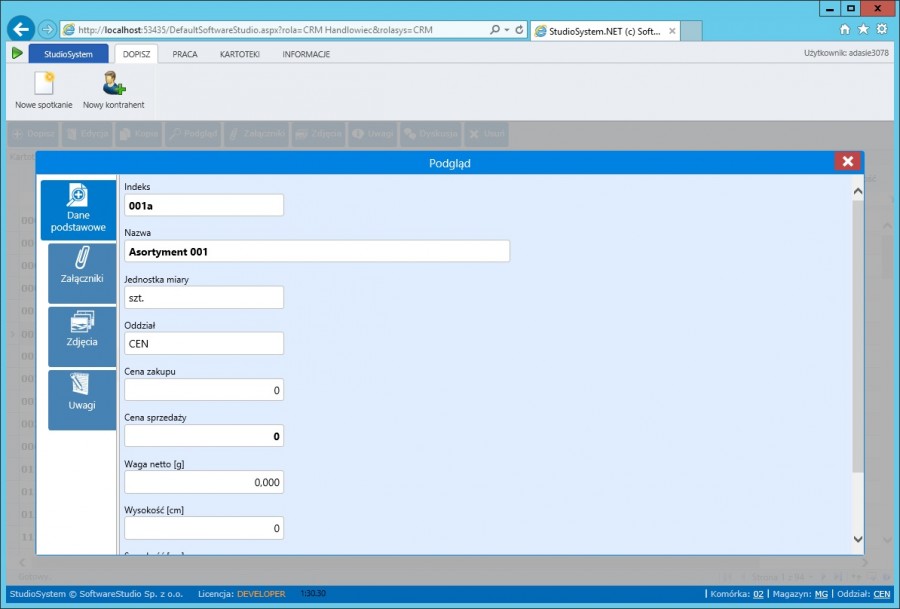Click the green play arrow icon
The width and height of the screenshot is (900, 609).
tap(17, 53)
